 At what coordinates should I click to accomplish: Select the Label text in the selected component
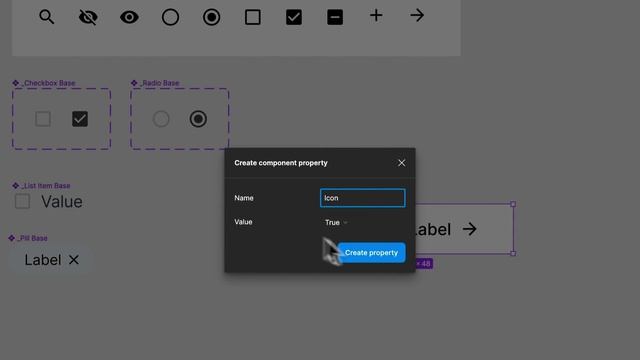click(x=433, y=229)
